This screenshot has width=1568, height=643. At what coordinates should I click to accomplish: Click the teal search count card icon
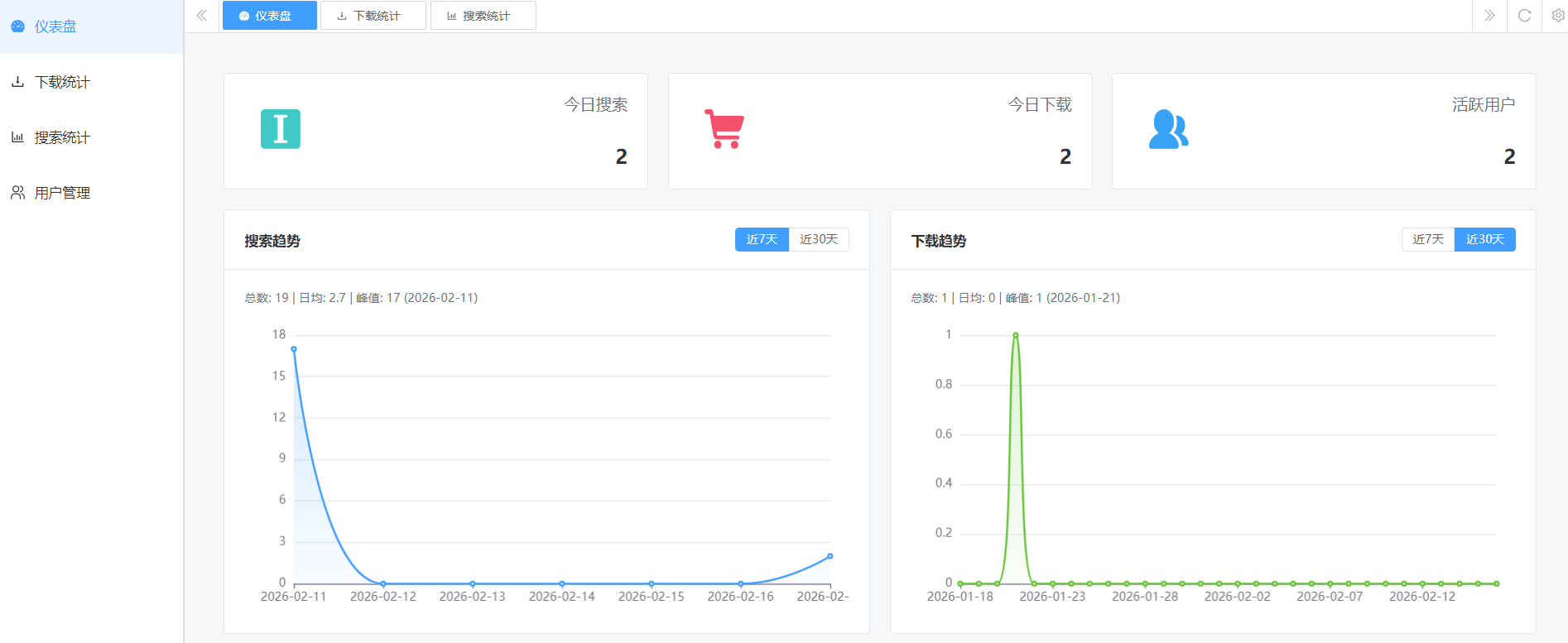point(281,129)
